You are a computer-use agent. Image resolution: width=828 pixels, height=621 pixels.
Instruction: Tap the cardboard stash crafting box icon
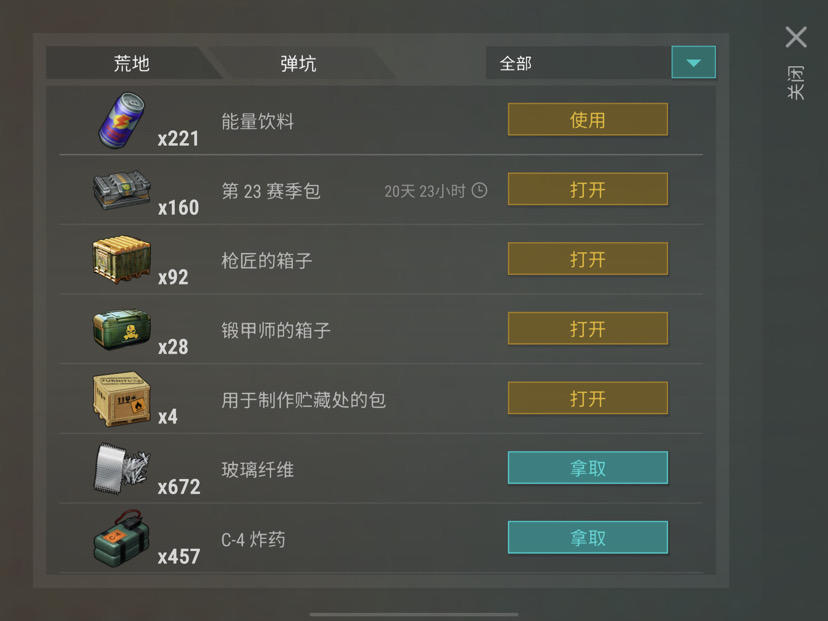122,399
